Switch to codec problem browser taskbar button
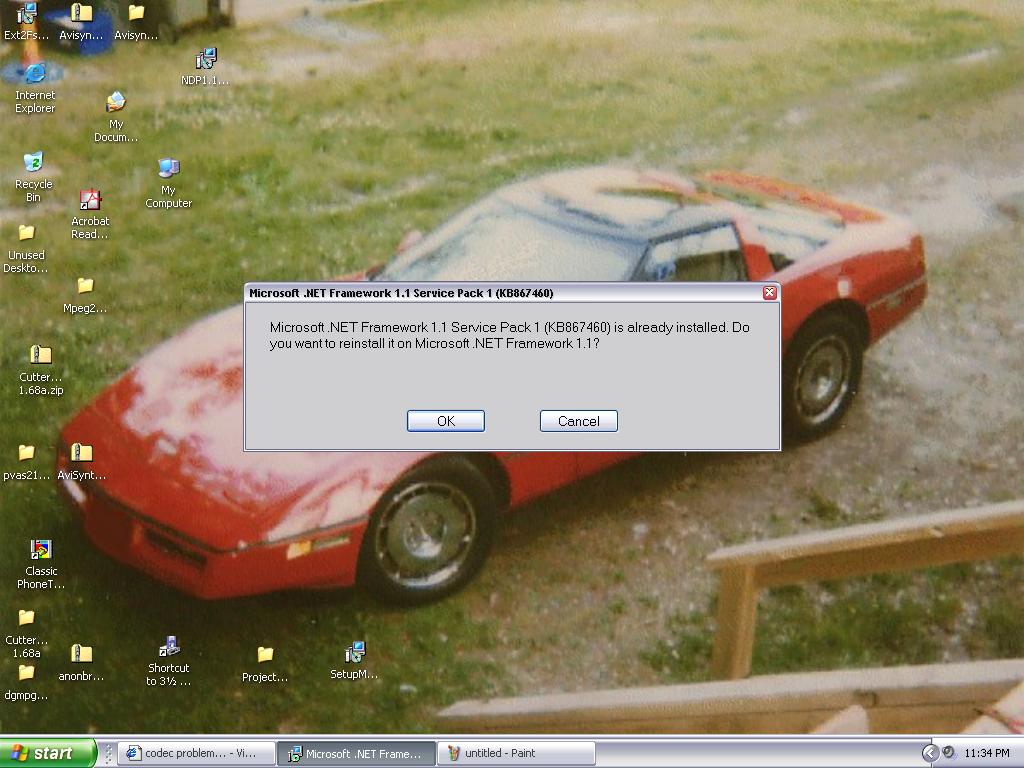1024x768 pixels. click(198, 753)
